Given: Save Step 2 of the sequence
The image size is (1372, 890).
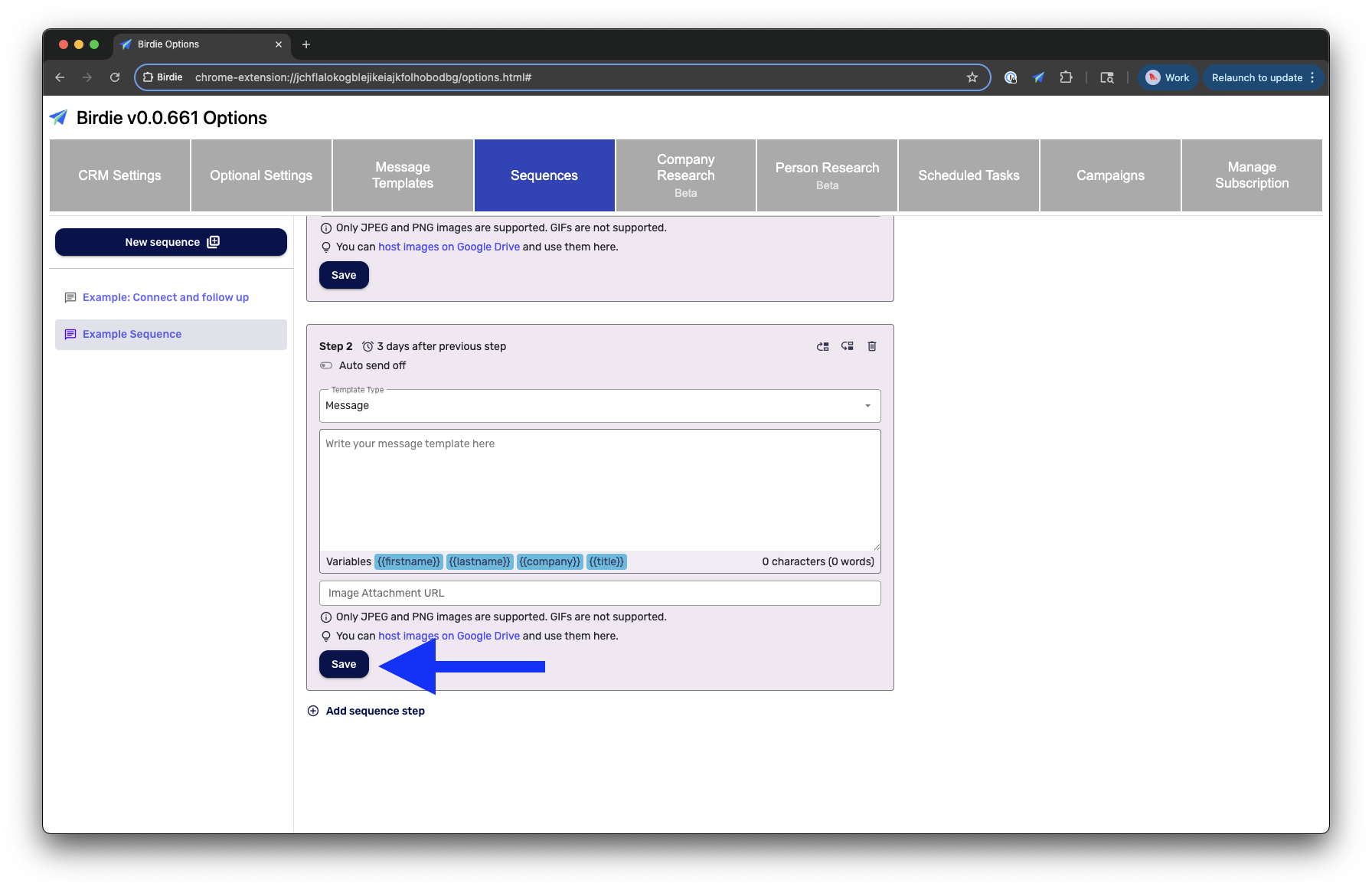Looking at the screenshot, I should (x=344, y=664).
